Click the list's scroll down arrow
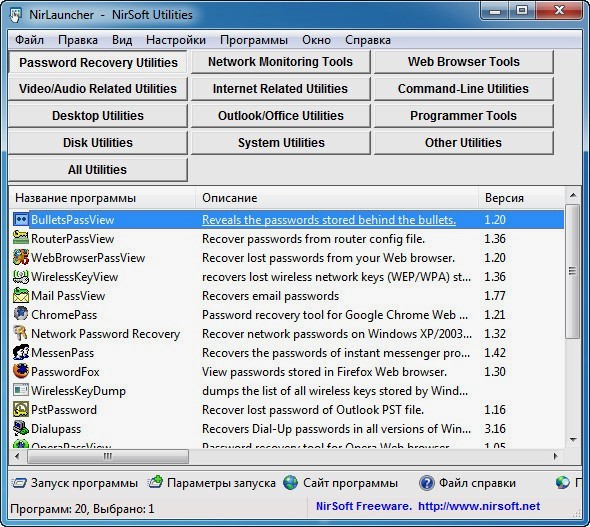This screenshot has height=527, width=590. click(x=573, y=440)
